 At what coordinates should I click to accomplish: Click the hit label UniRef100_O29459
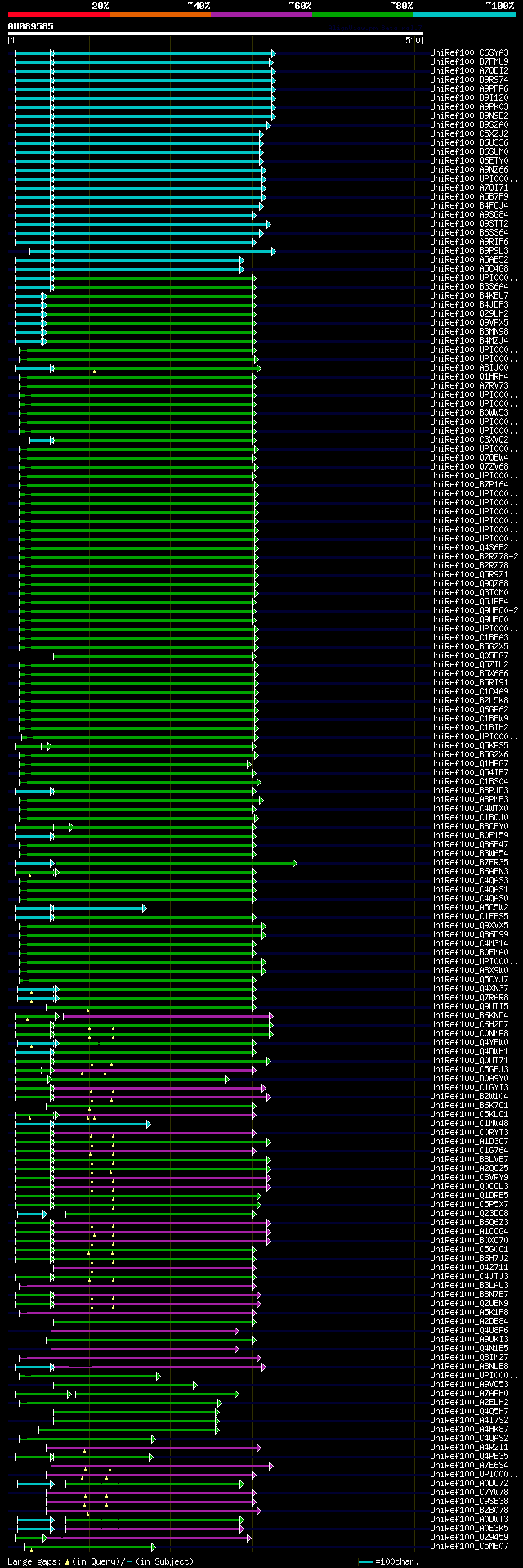pos(469,1538)
